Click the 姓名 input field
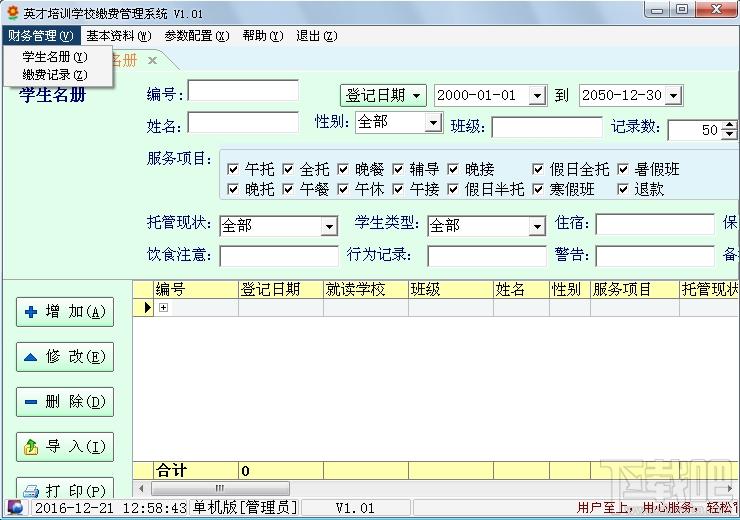The image size is (740, 520). [243, 122]
